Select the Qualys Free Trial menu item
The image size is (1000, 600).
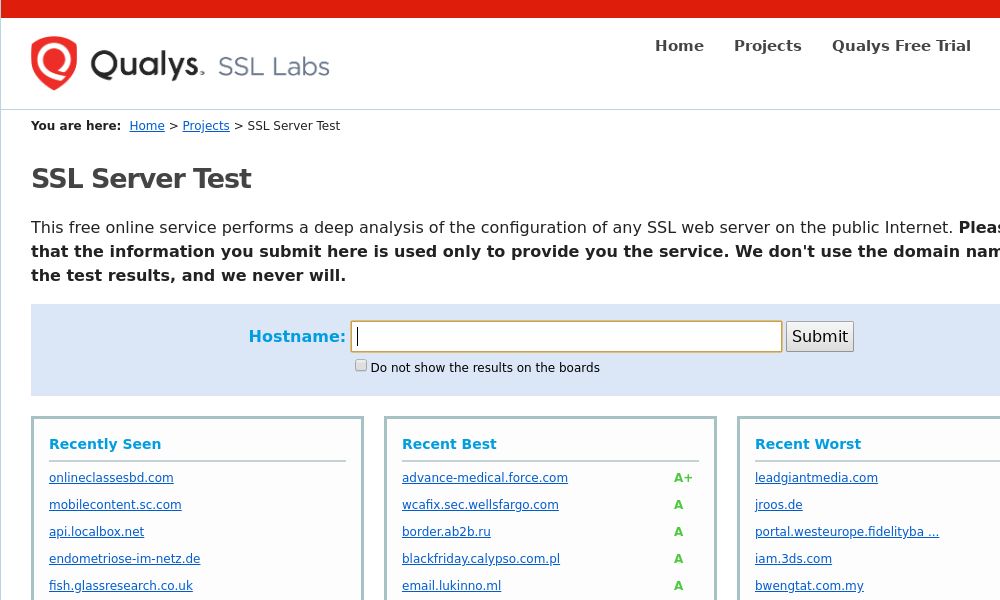[x=901, y=45]
